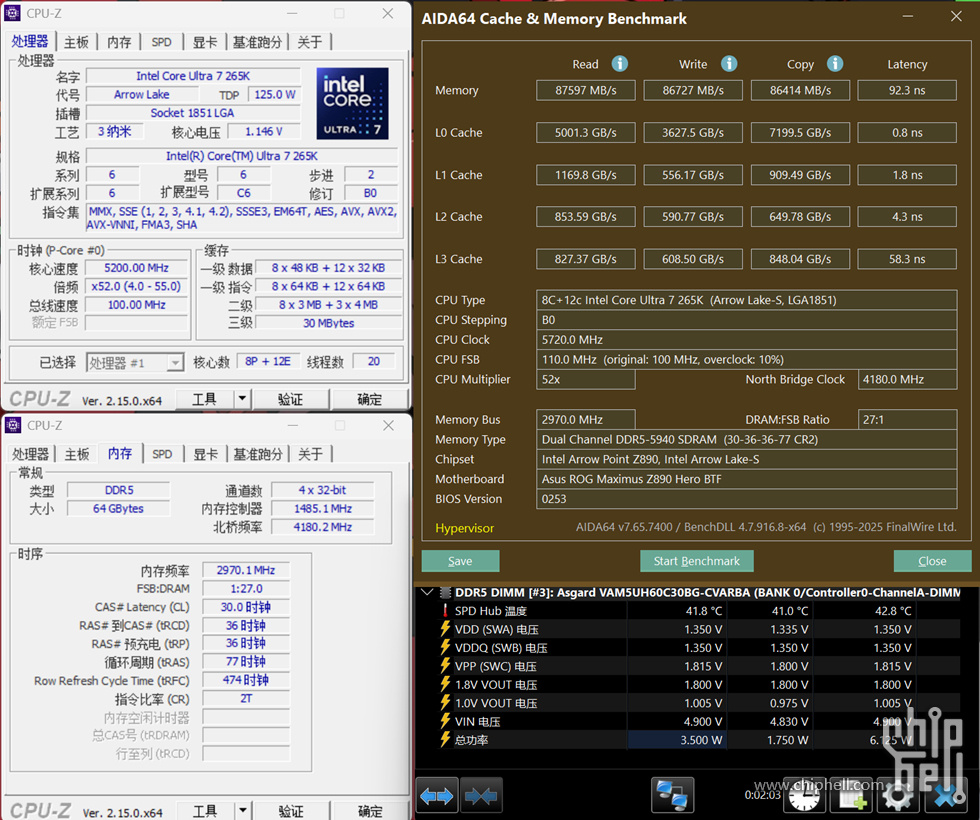Click the HWiNFO elapsed time 0:02:03
Screen dimensions: 980x820
(762, 794)
